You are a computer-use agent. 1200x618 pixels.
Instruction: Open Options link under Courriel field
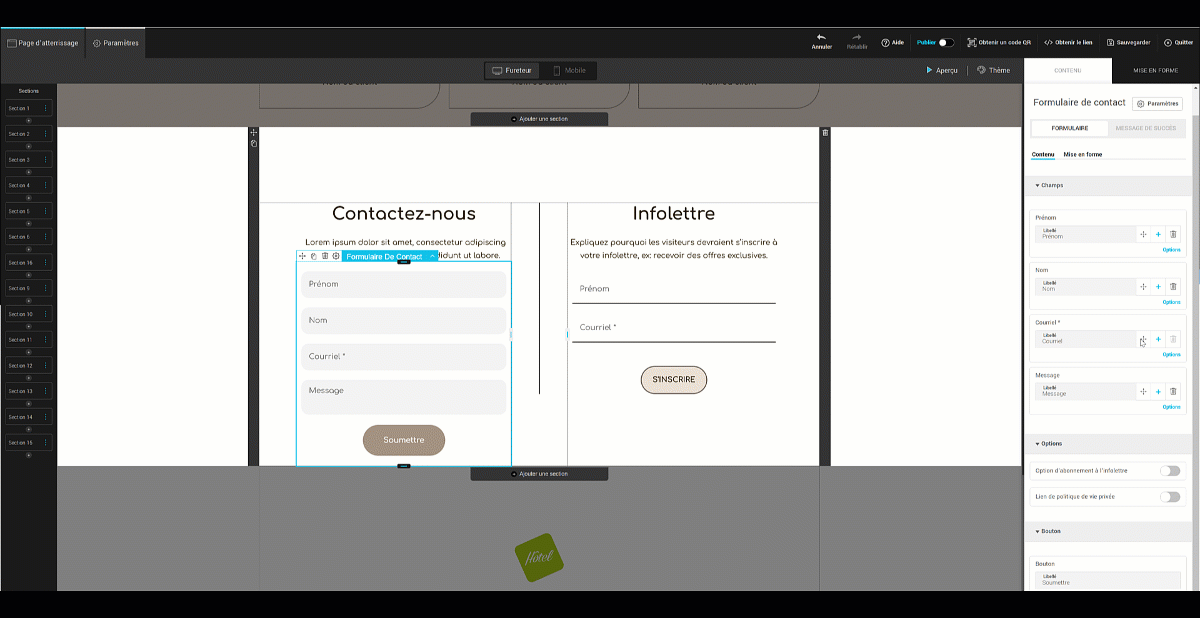click(1171, 355)
